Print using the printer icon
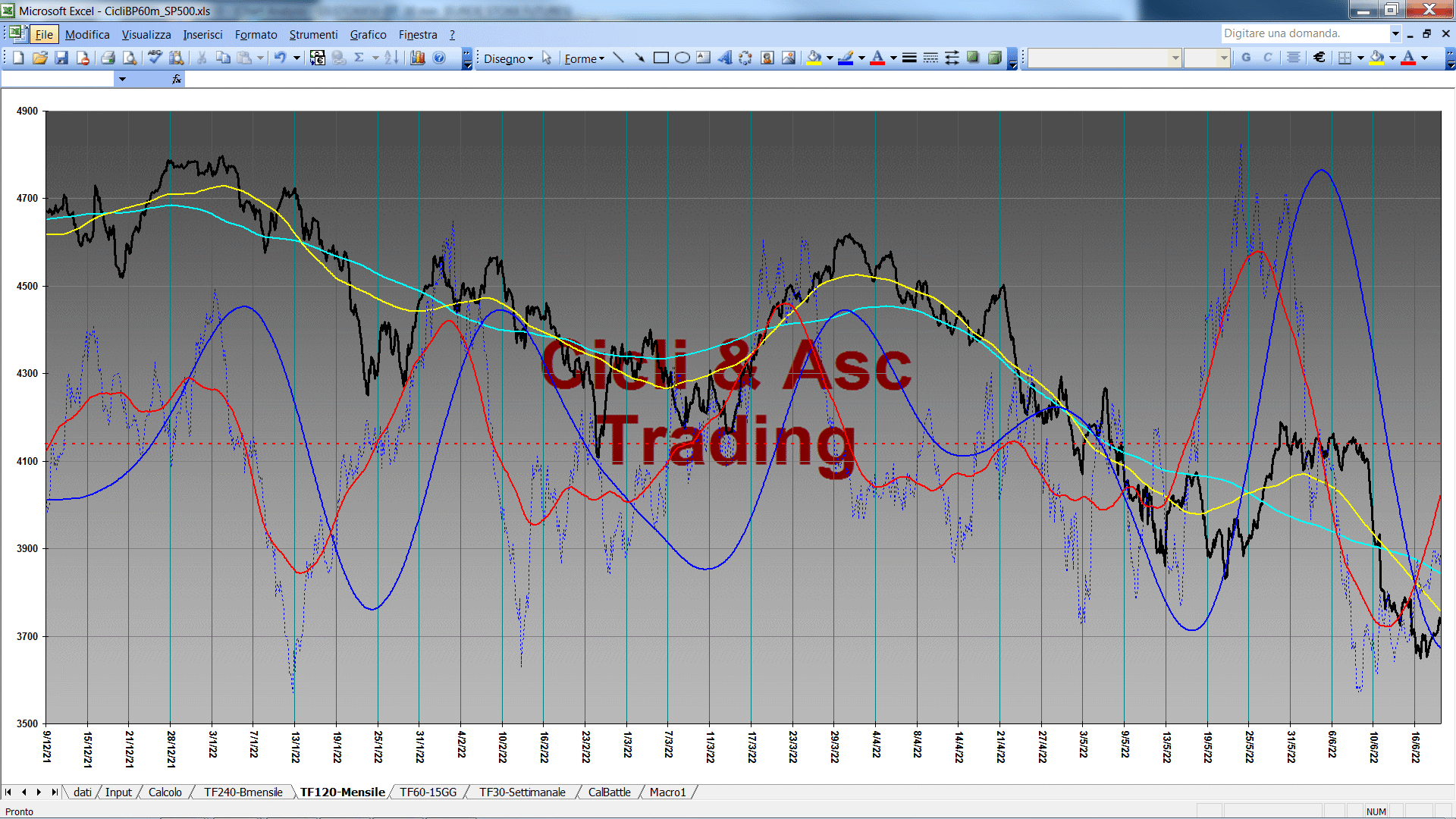The height and width of the screenshot is (819, 1456). tap(108, 58)
